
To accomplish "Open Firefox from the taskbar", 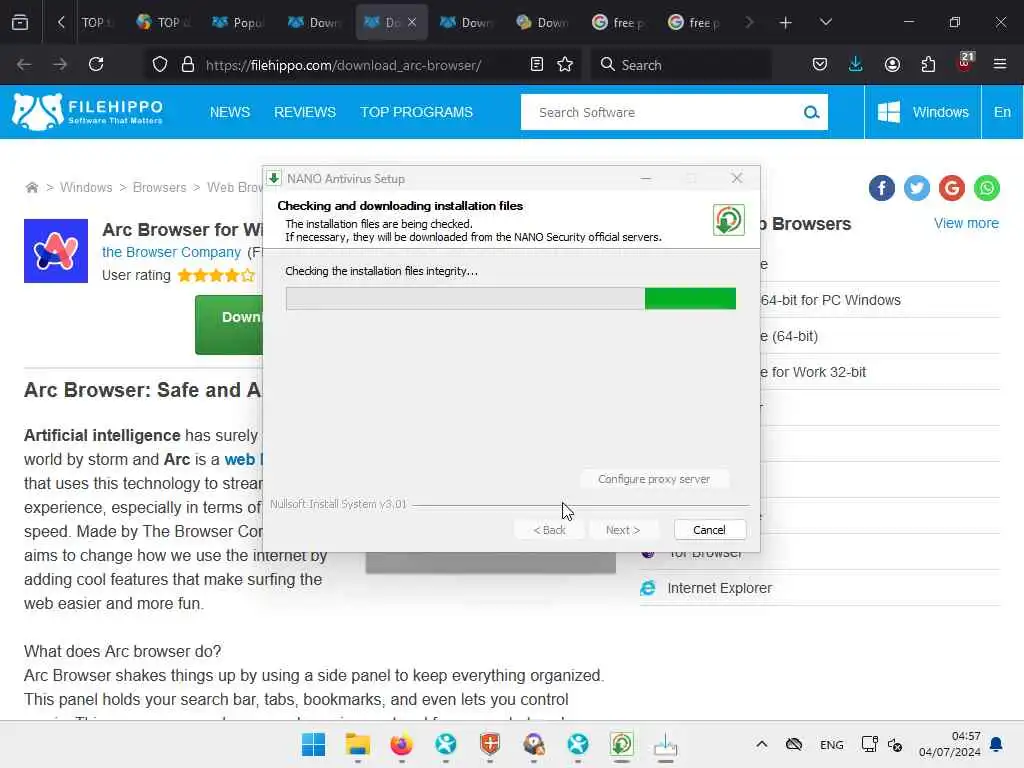I will pyautogui.click(x=402, y=744).
